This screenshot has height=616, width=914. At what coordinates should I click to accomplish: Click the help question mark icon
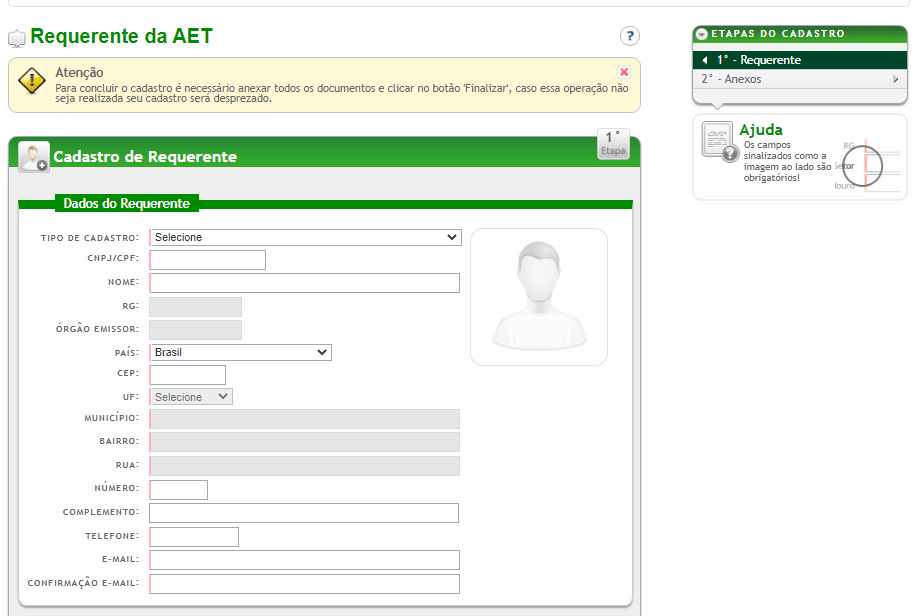629,37
